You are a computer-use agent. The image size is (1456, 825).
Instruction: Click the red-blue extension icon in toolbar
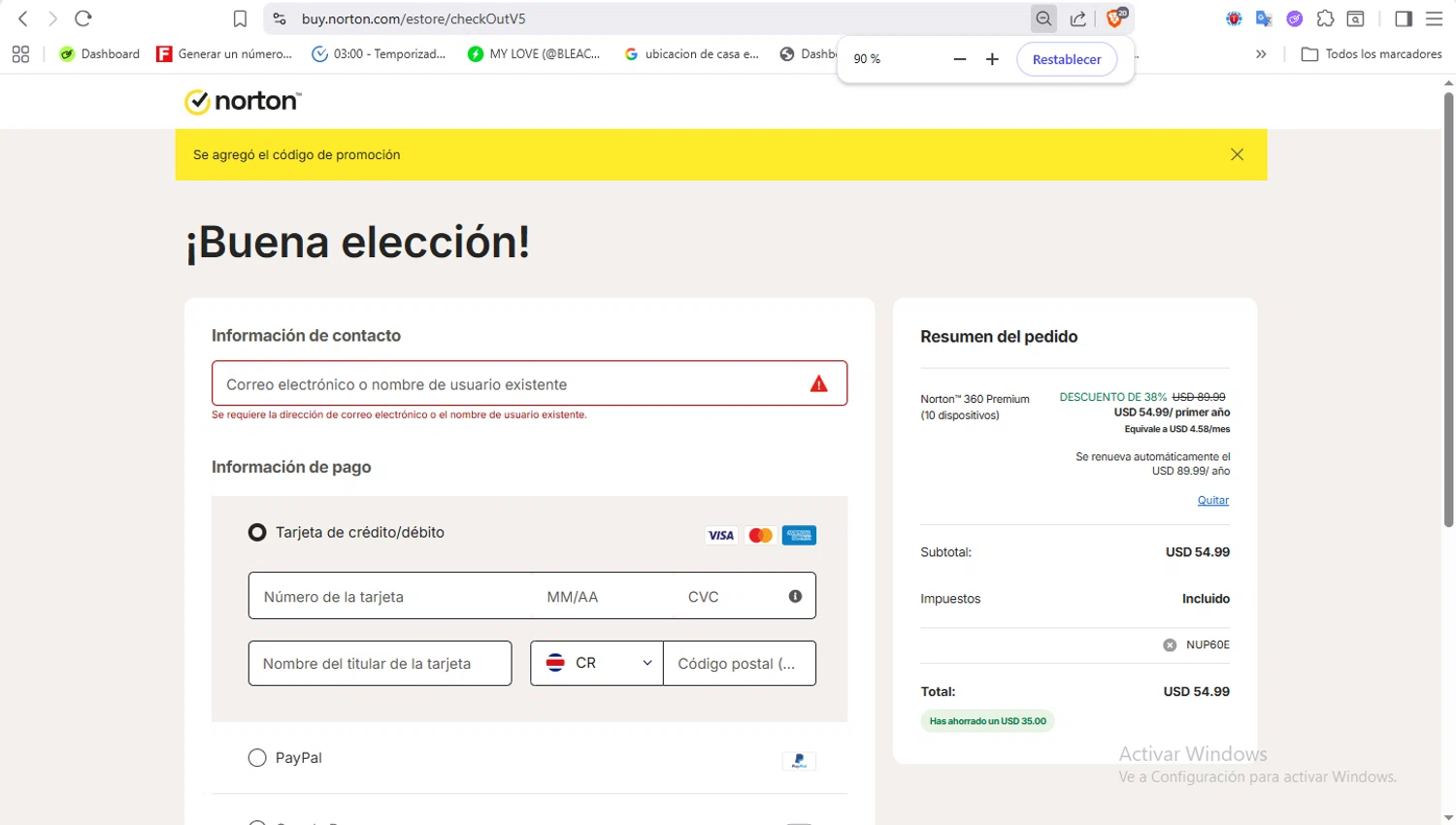[1234, 18]
